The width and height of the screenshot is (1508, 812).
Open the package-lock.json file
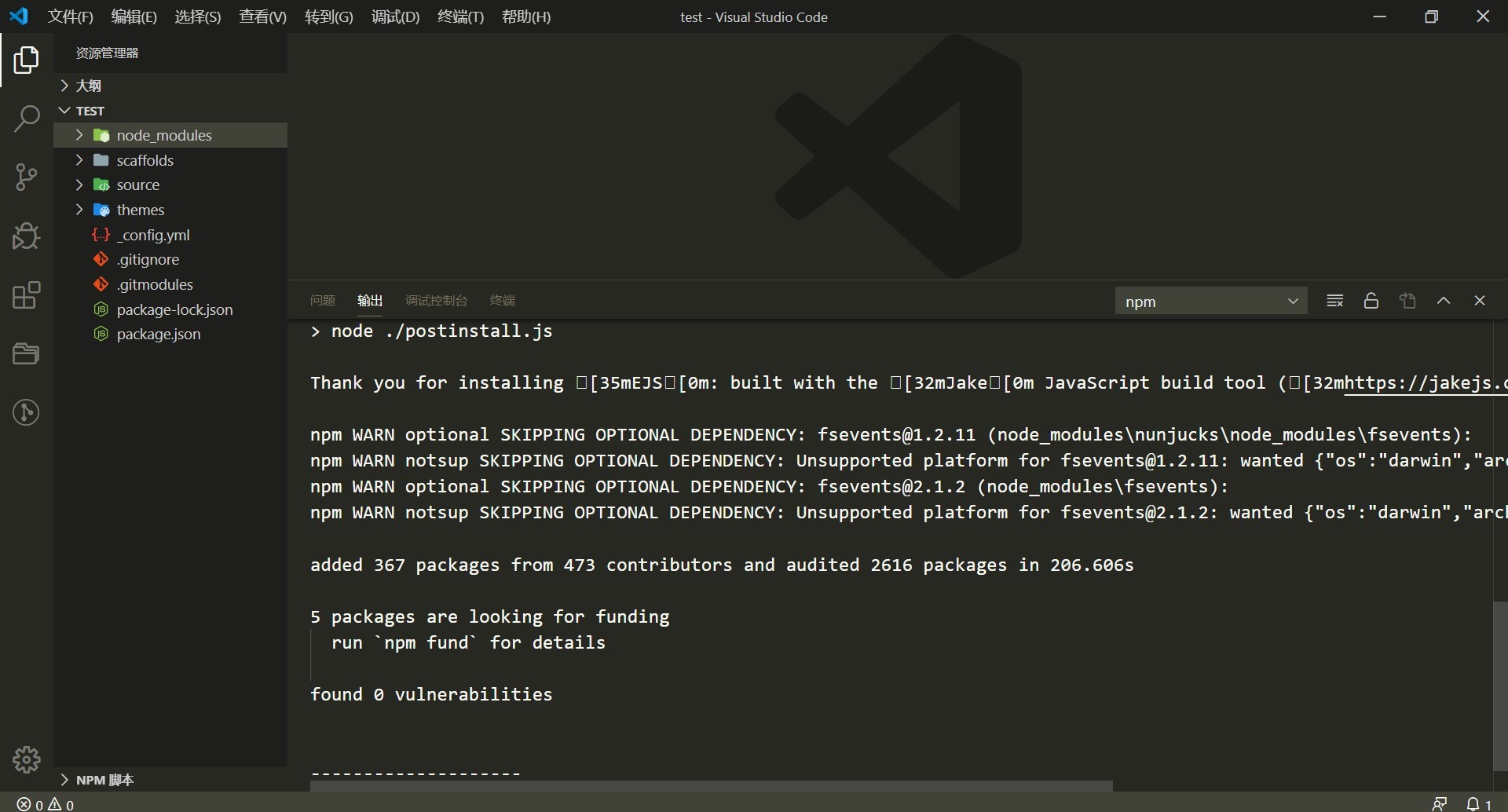point(170,309)
